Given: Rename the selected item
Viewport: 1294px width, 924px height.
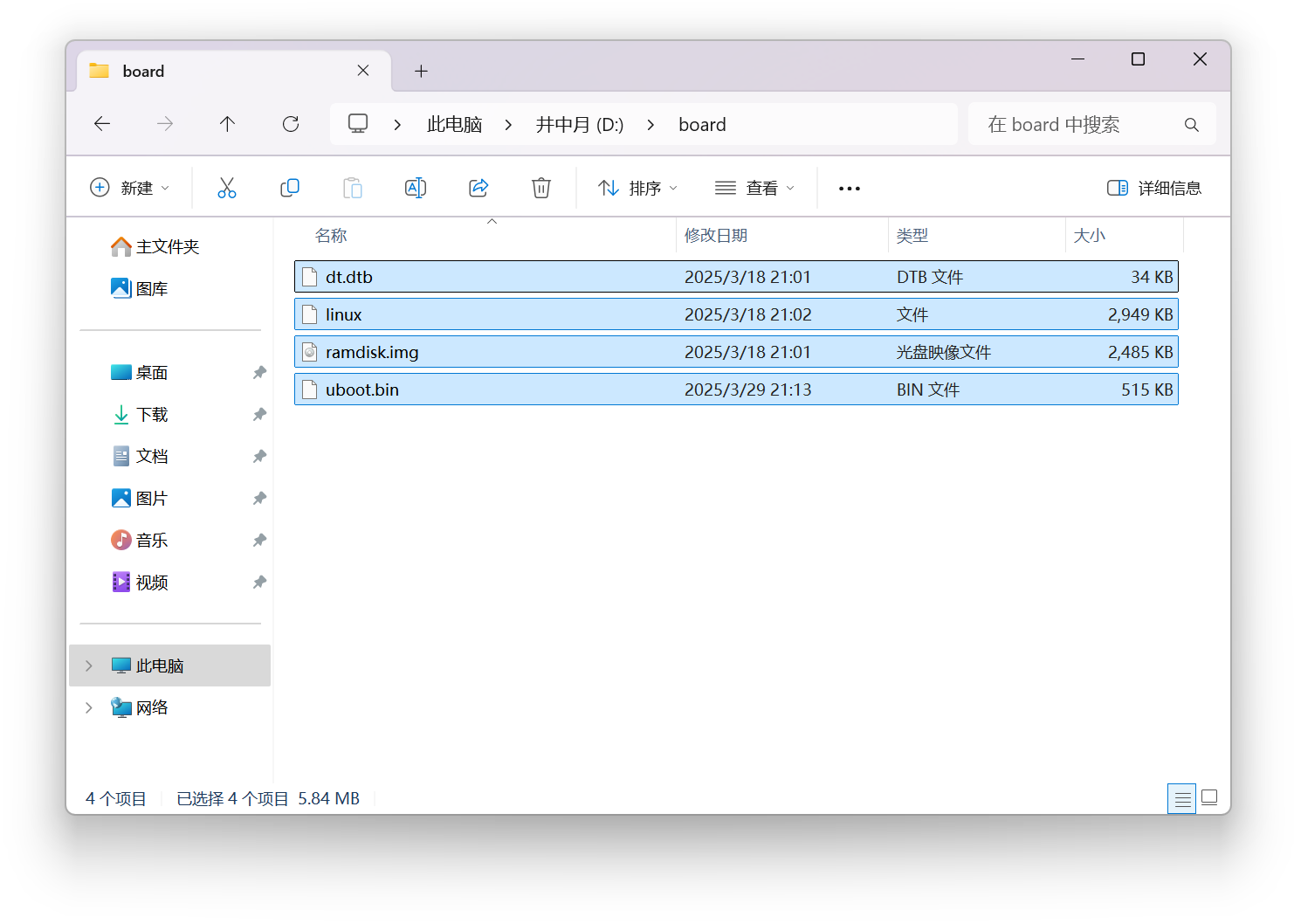Looking at the screenshot, I should point(416,187).
